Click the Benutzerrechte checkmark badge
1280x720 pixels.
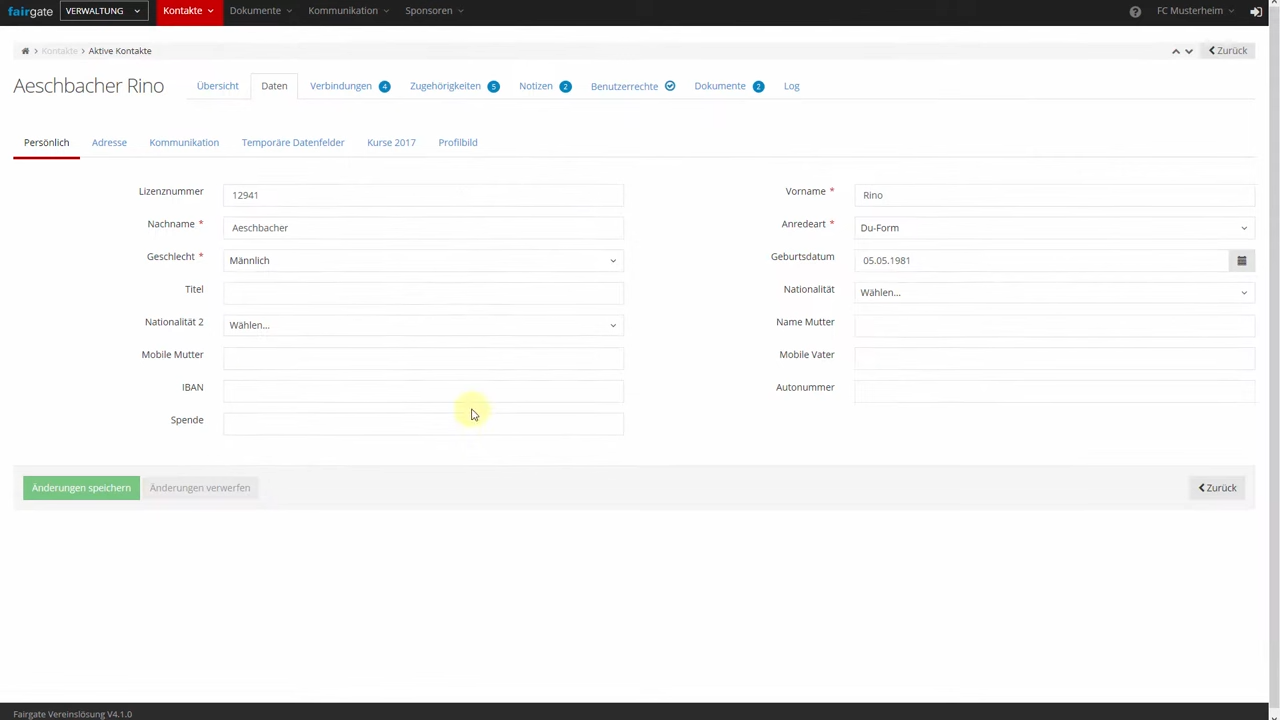point(670,86)
